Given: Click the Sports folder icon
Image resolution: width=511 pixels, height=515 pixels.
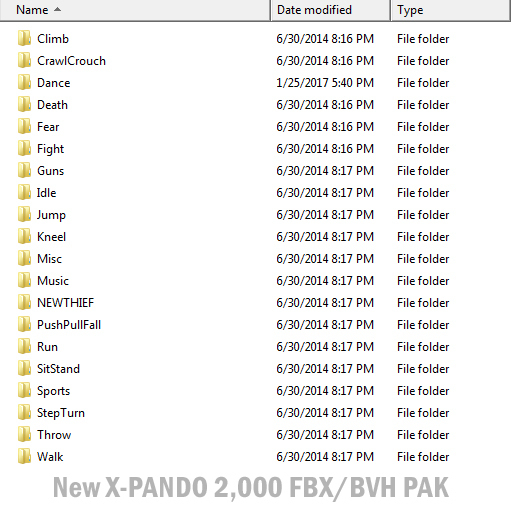Looking at the screenshot, I should click(x=24, y=390).
